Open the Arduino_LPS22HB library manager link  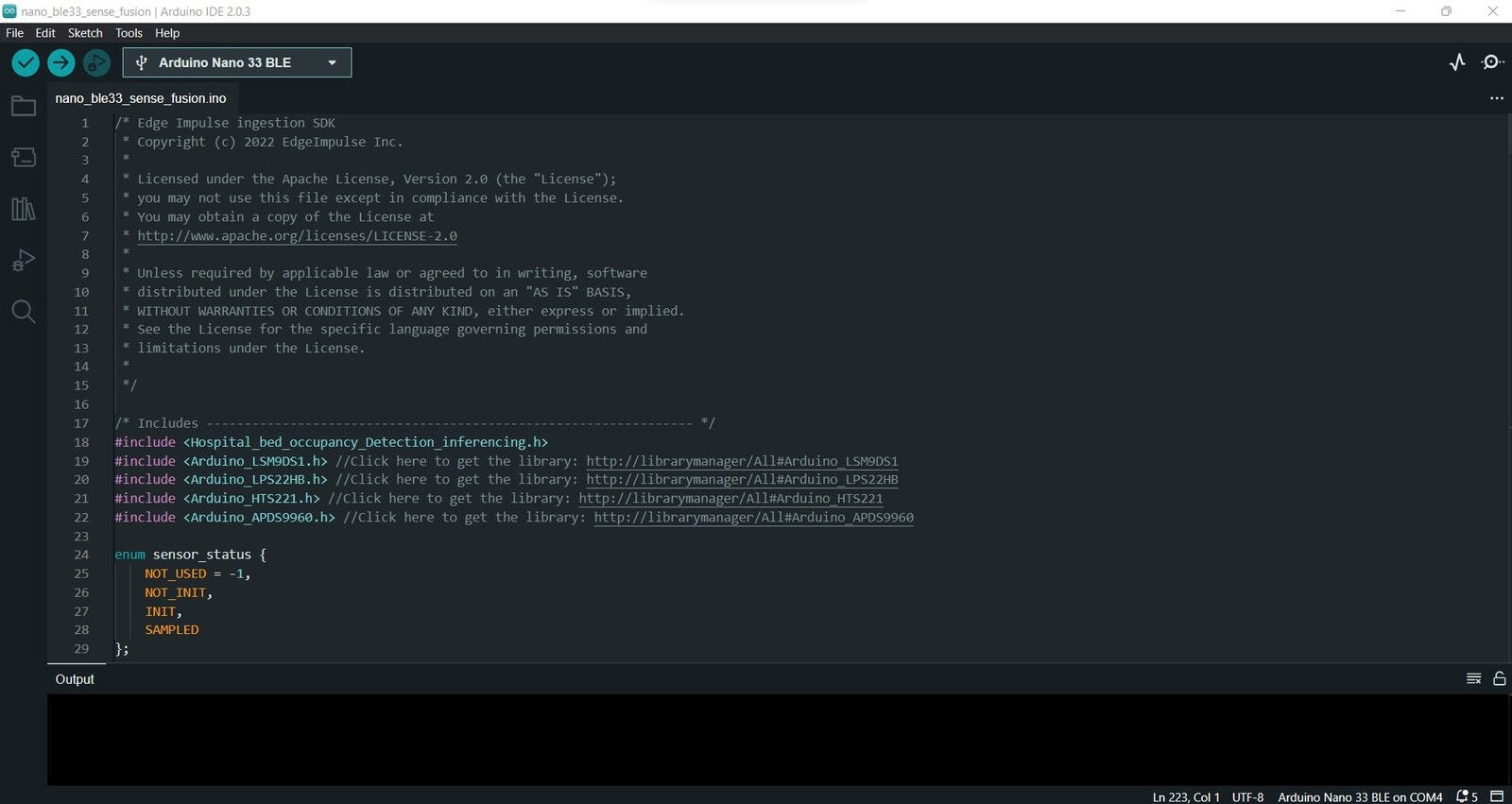coord(742,480)
